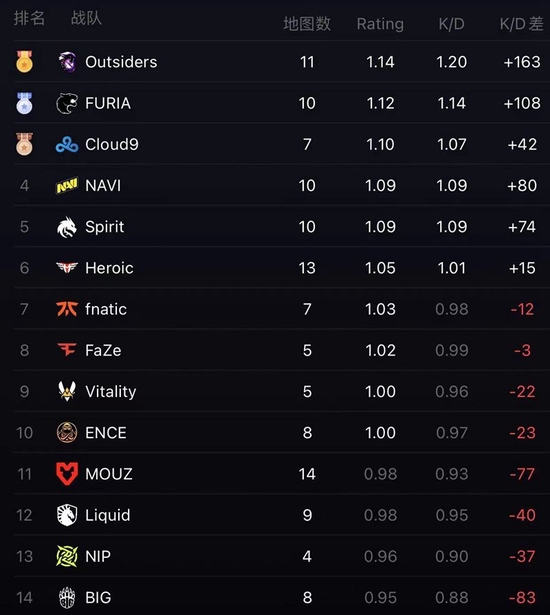Open the ENCE team name link
Screen dimensions: 550x615
(x=106, y=433)
